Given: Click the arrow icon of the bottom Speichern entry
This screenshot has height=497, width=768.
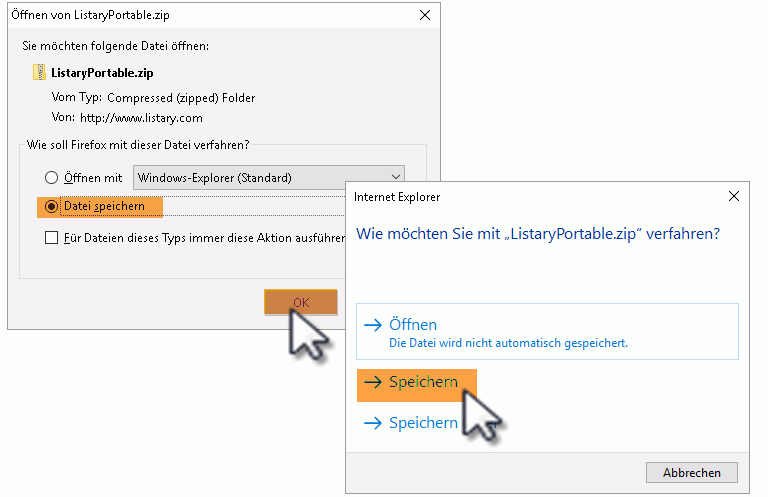Looking at the screenshot, I should 373,423.
